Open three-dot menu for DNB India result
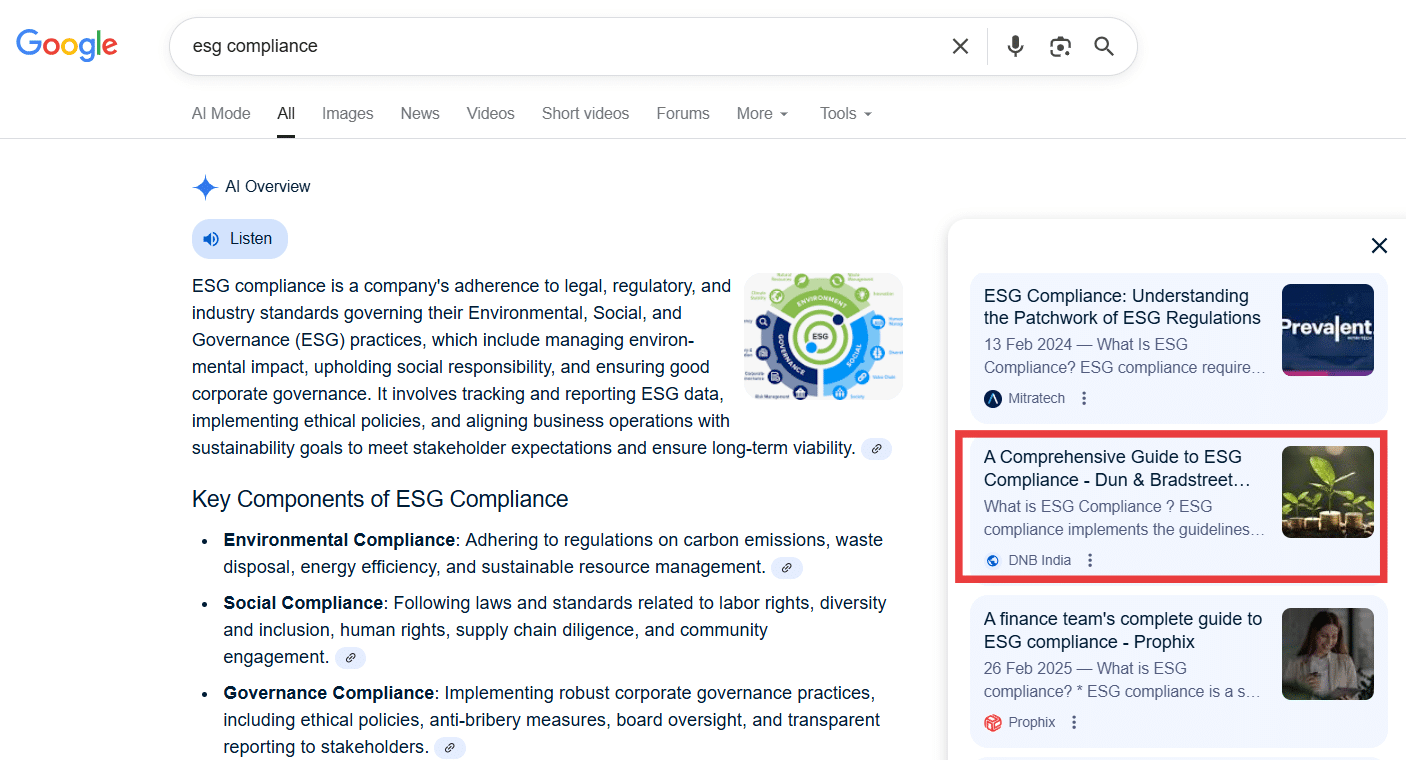 coord(1090,560)
